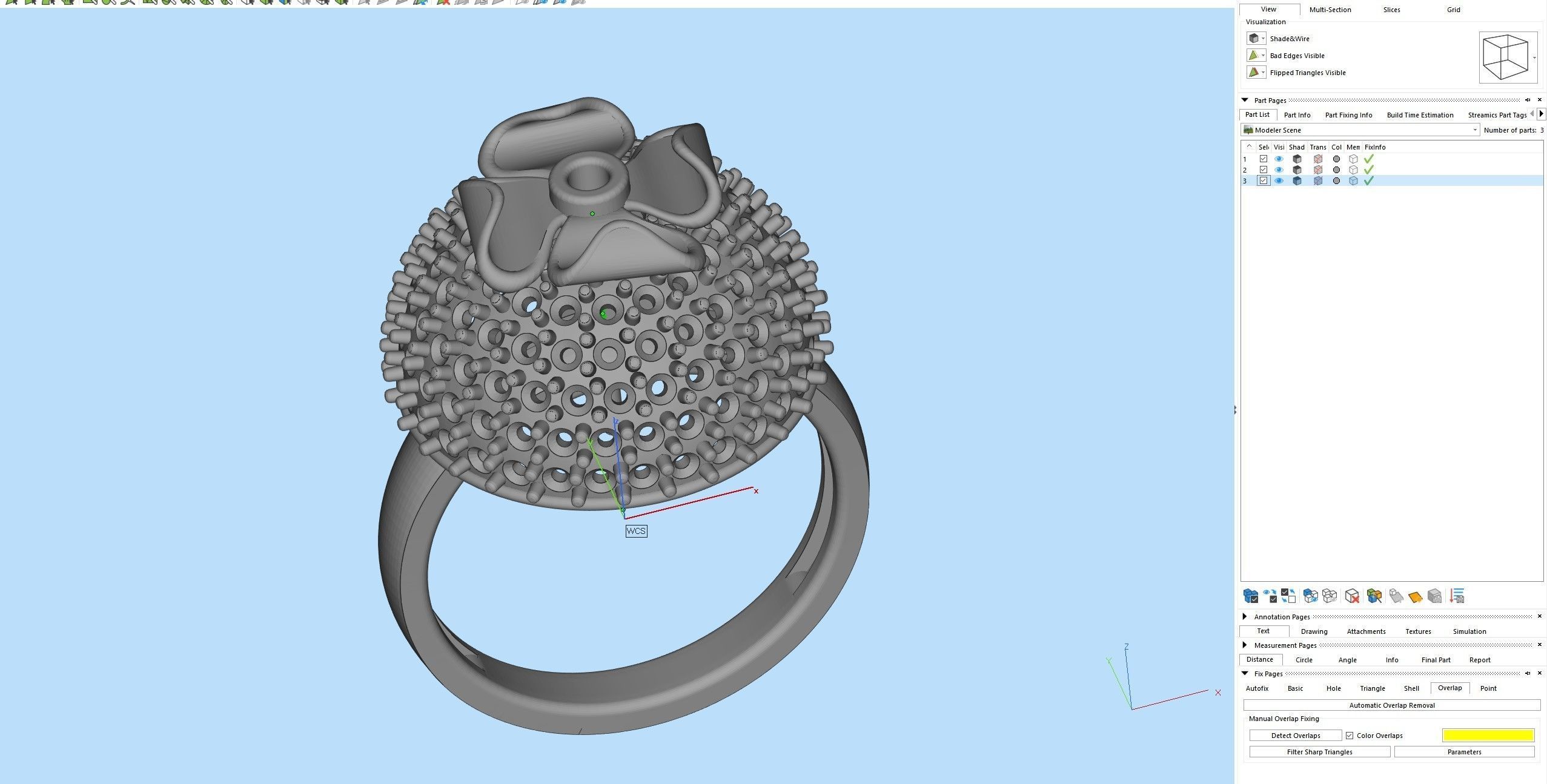This screenshot has width=1547, height=784.
Task: Click the wireframe view cube thumbnail
Action: point(1505,58)
